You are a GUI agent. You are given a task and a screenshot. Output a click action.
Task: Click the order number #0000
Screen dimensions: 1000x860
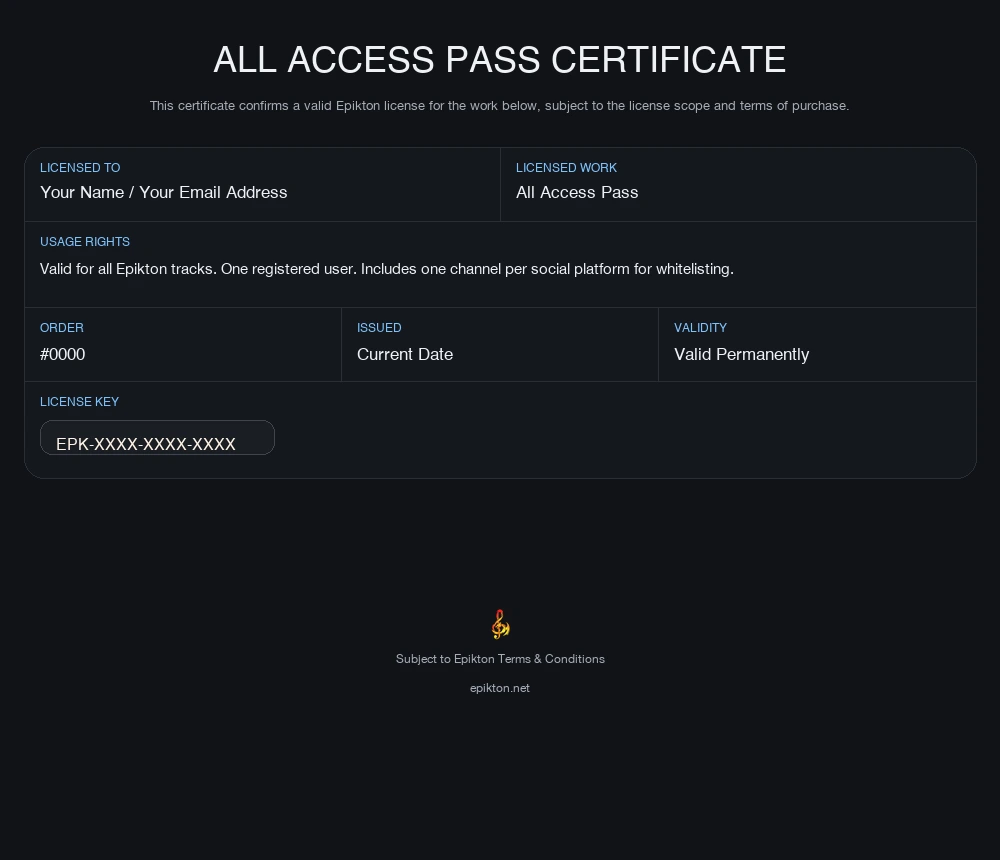[62, 354]
